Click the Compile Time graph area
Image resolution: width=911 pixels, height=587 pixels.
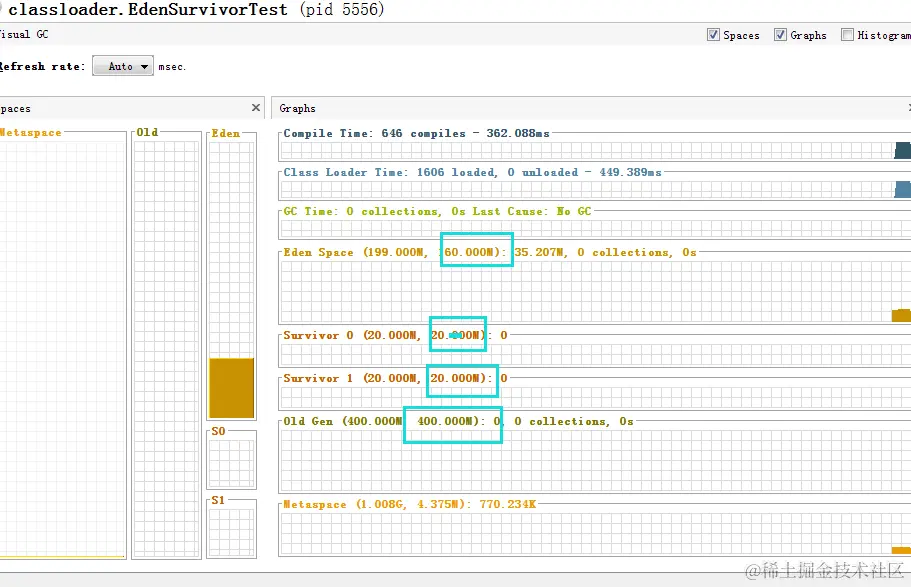click(596, 150)
